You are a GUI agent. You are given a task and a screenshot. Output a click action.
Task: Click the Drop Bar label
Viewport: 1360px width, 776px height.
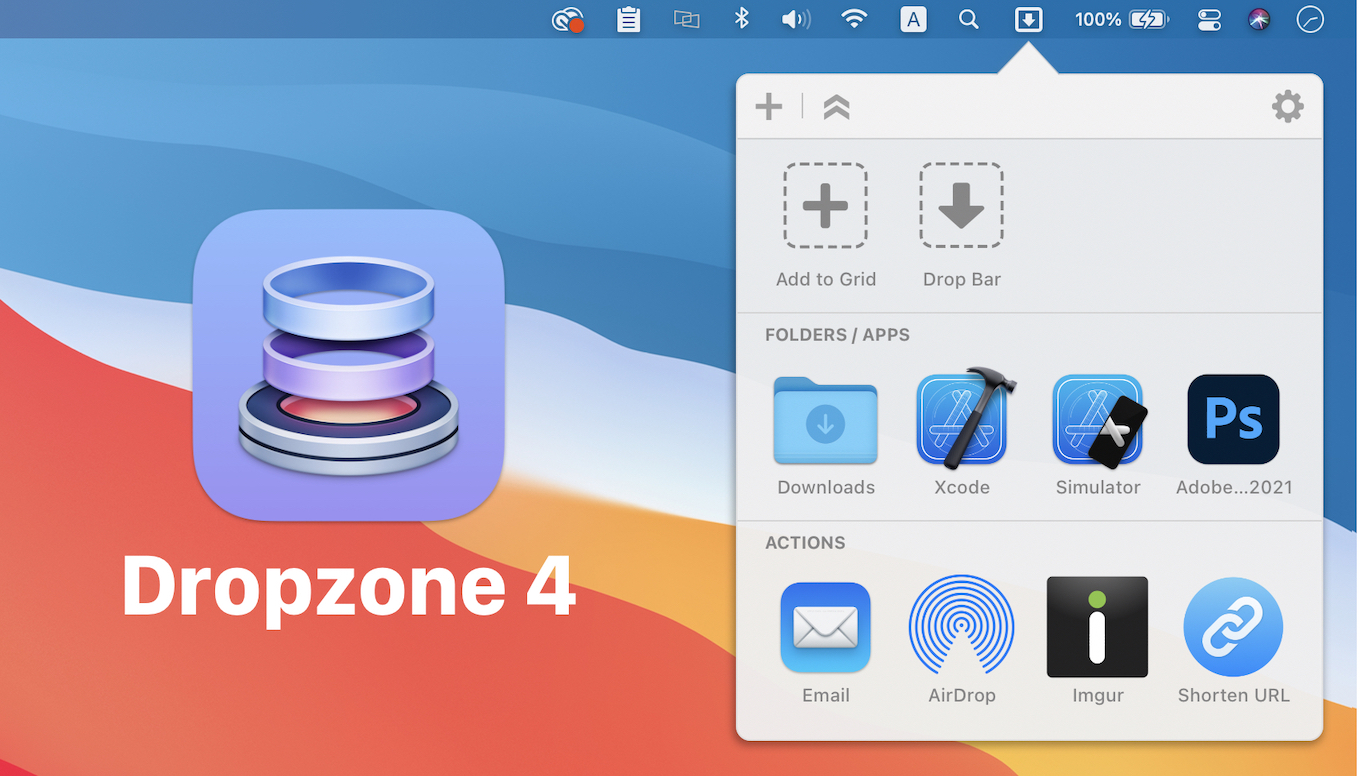pyautogui.click(x=962, y=280)
